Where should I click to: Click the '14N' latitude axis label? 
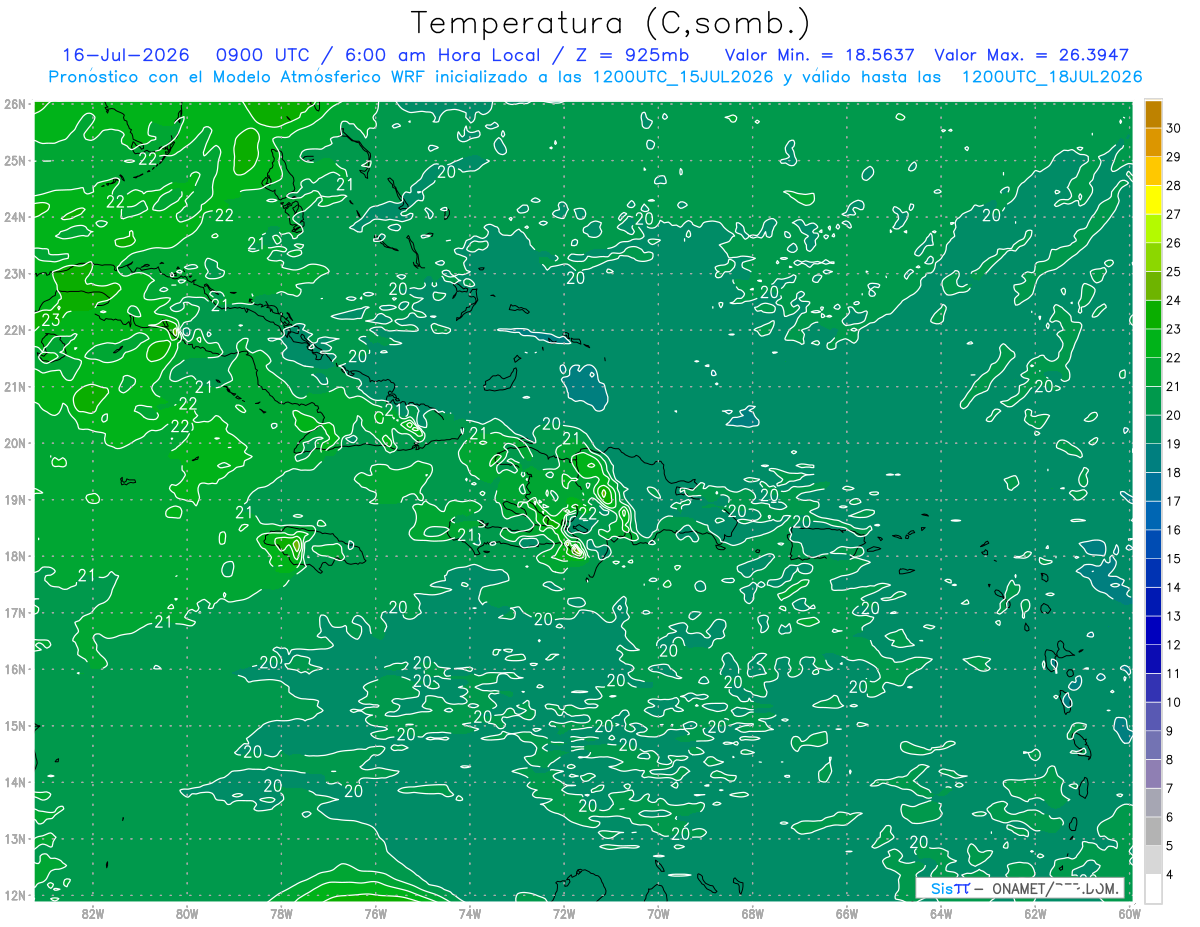[15, 782]
